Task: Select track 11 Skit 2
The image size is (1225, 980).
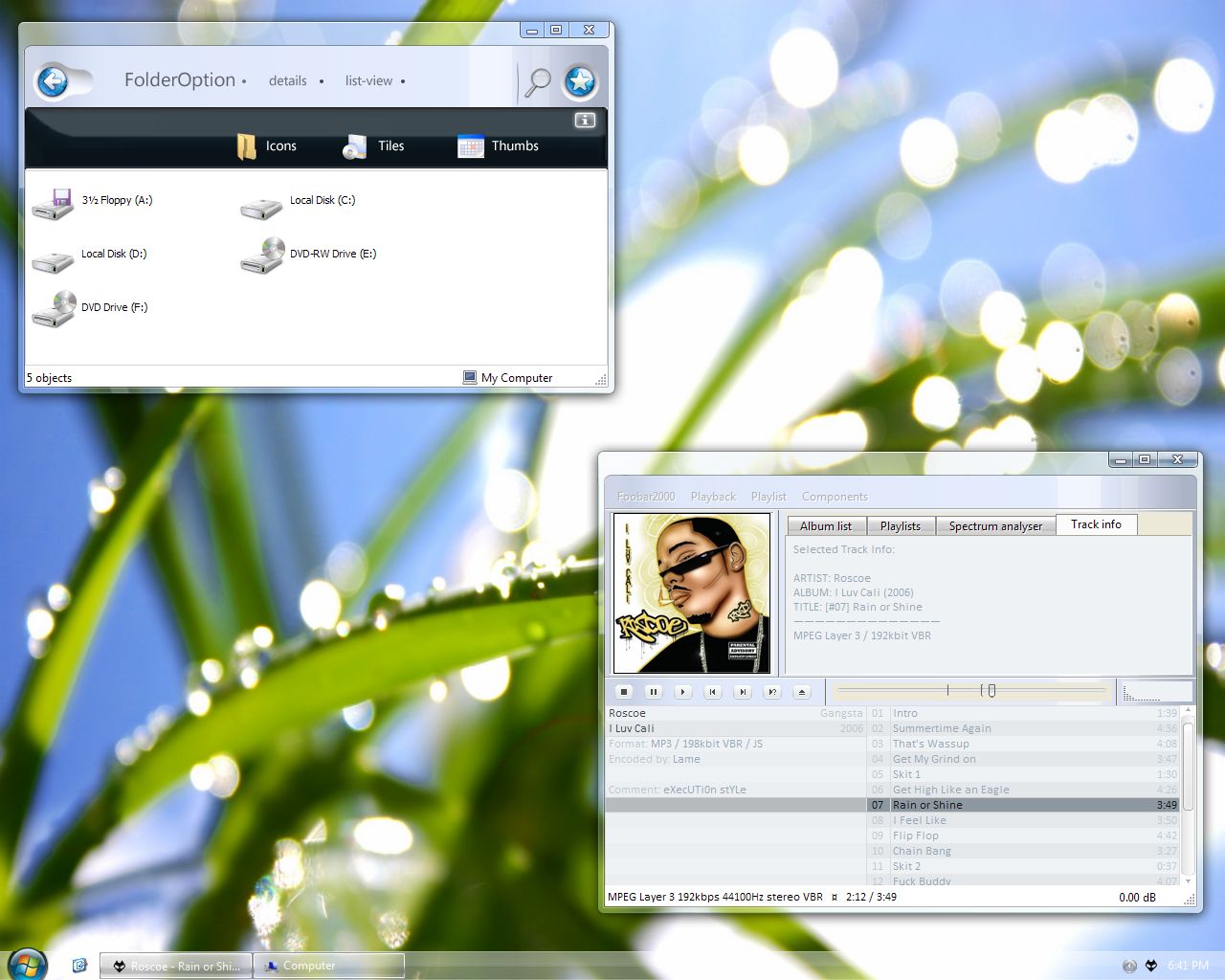Action: 1024,866
